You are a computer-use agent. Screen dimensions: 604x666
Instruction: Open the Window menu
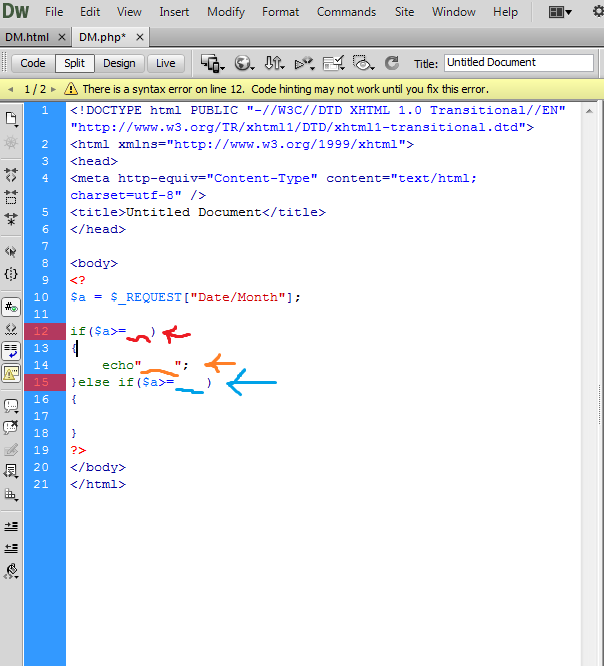pos(454,12)
